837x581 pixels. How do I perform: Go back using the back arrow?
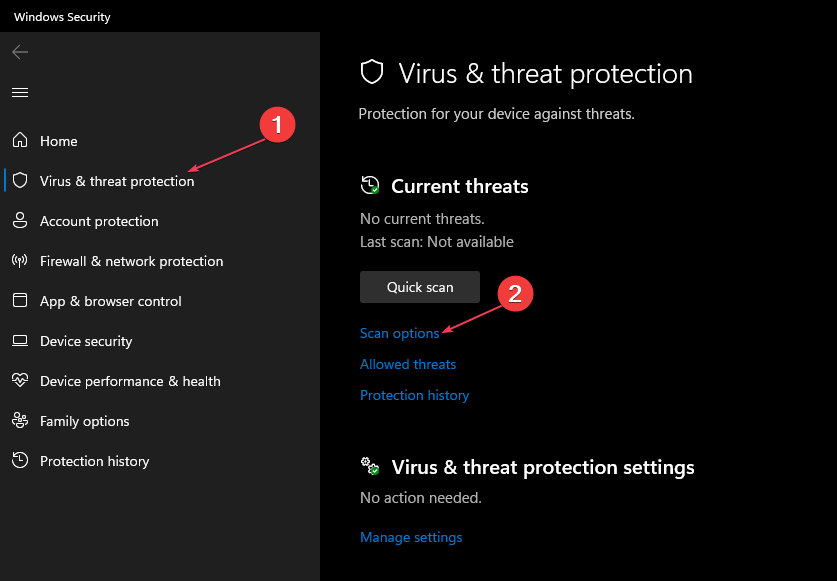20,52
